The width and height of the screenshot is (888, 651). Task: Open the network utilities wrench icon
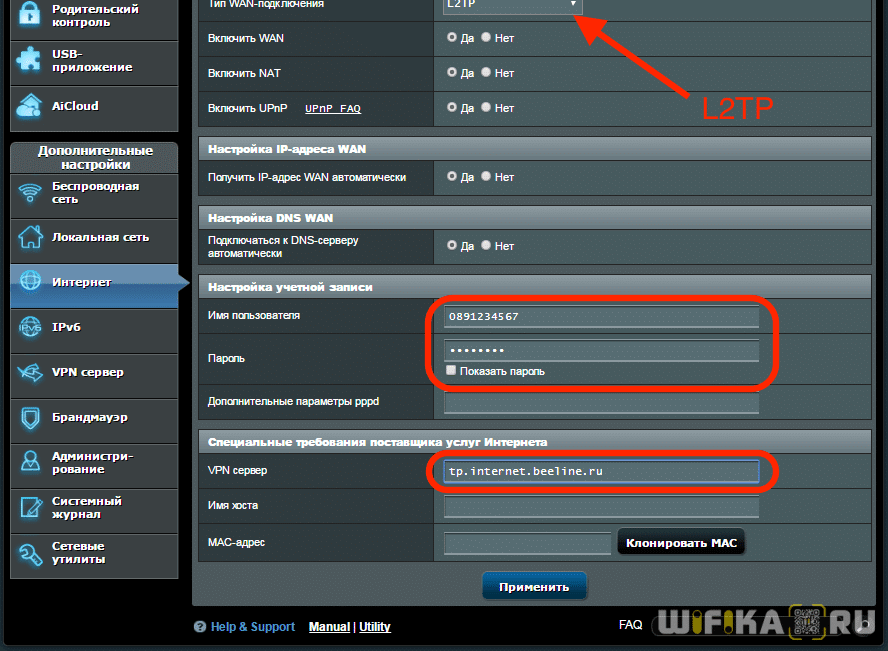(x=31, y=553)
